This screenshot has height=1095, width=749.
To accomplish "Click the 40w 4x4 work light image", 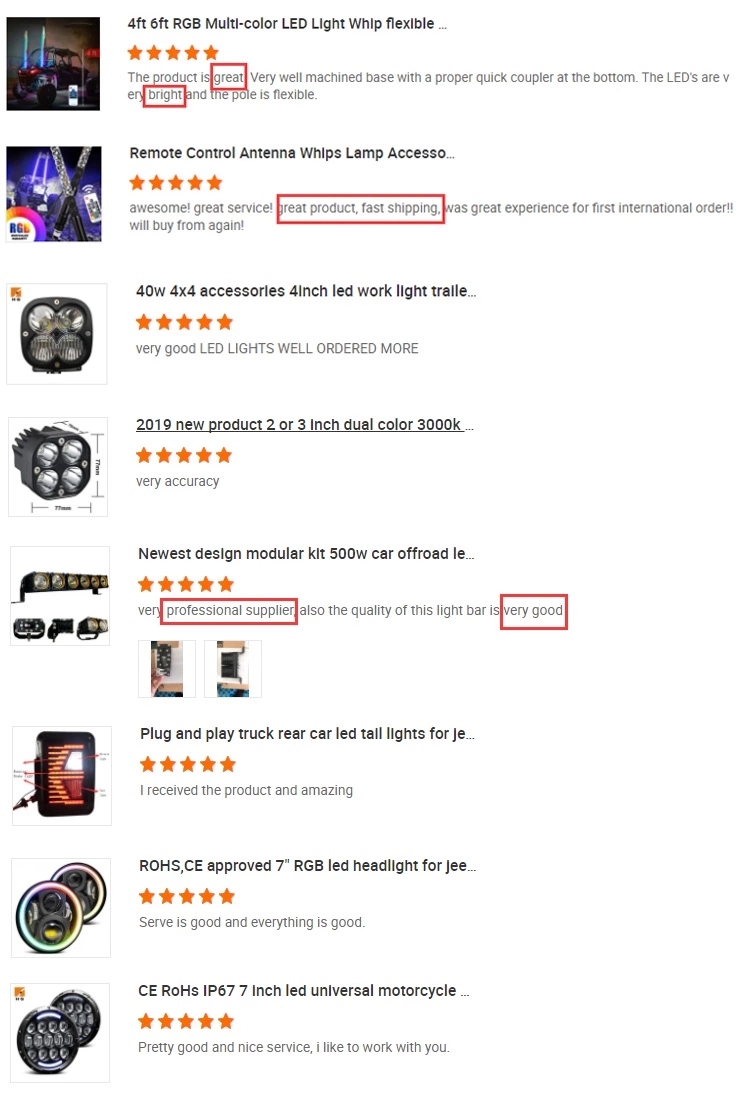I will (57, 334).
